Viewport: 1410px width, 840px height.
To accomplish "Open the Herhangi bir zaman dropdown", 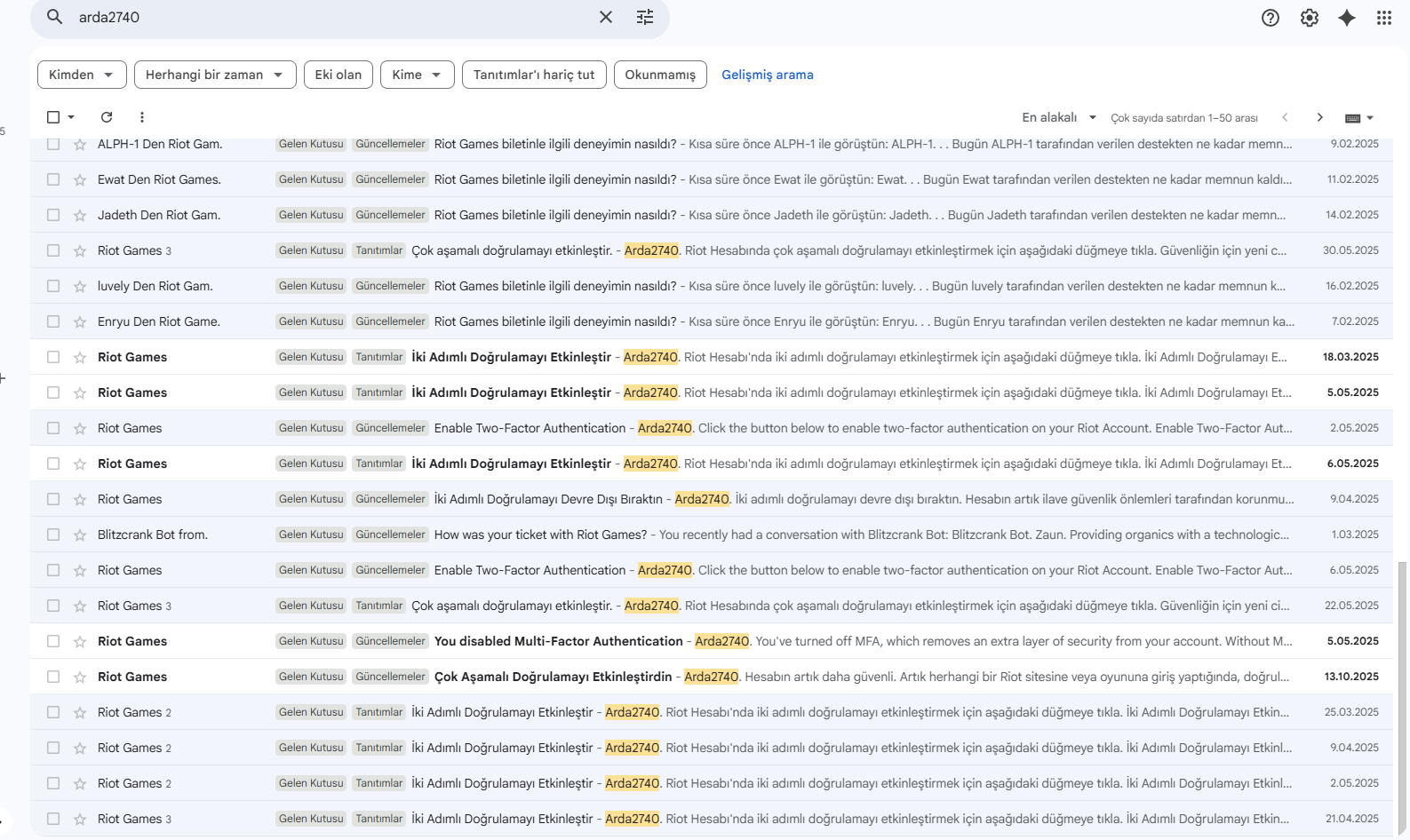I will tap(214, 75).
